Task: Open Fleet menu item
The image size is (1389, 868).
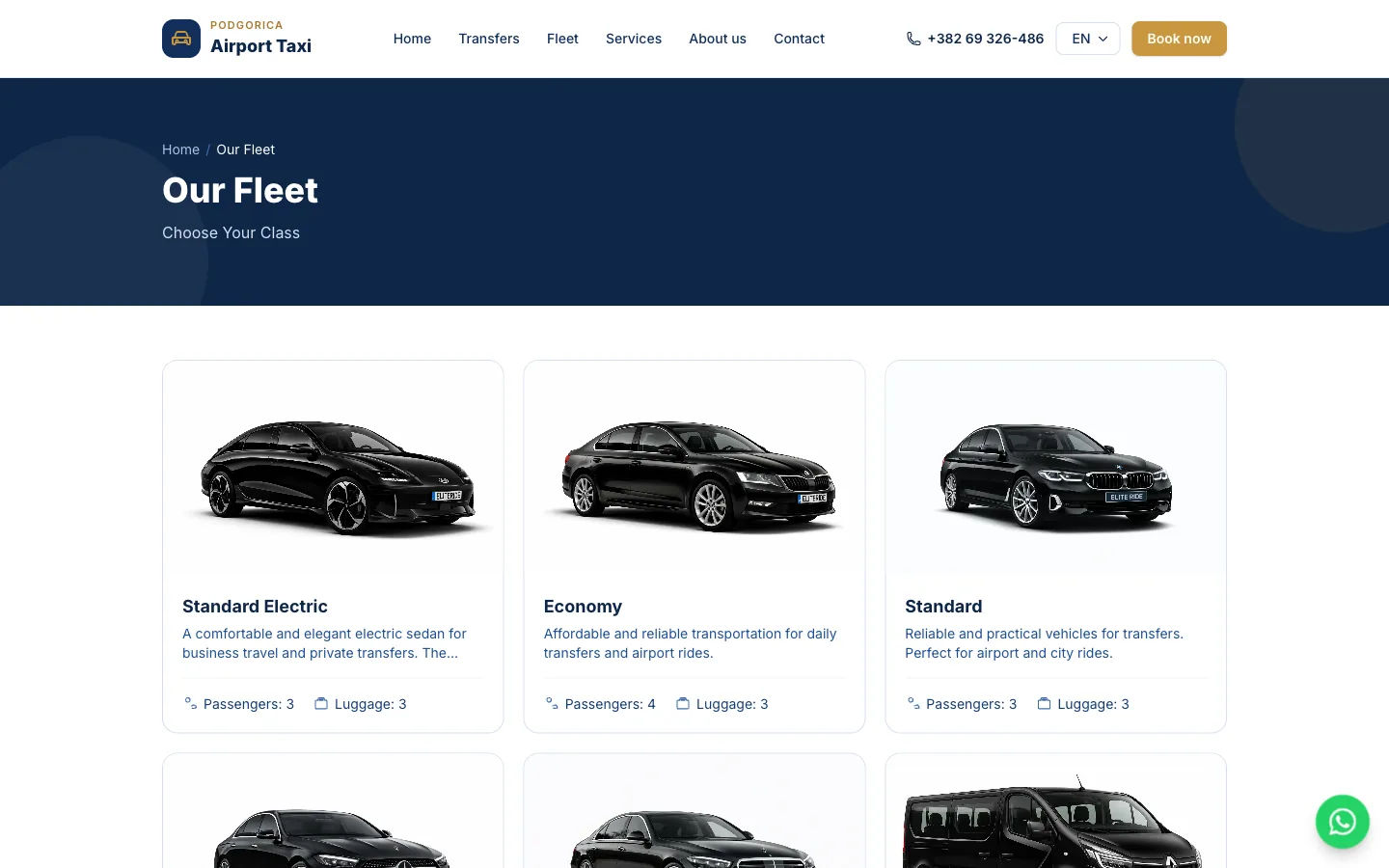Action: [x=562, y=39]
